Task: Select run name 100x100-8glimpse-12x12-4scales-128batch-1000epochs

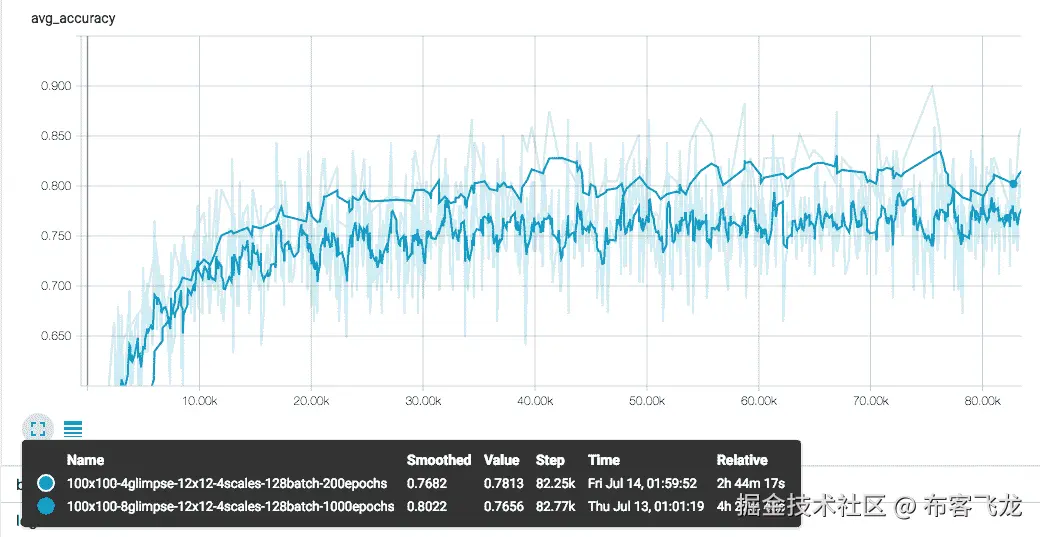Action: click(x=231, y=507)
